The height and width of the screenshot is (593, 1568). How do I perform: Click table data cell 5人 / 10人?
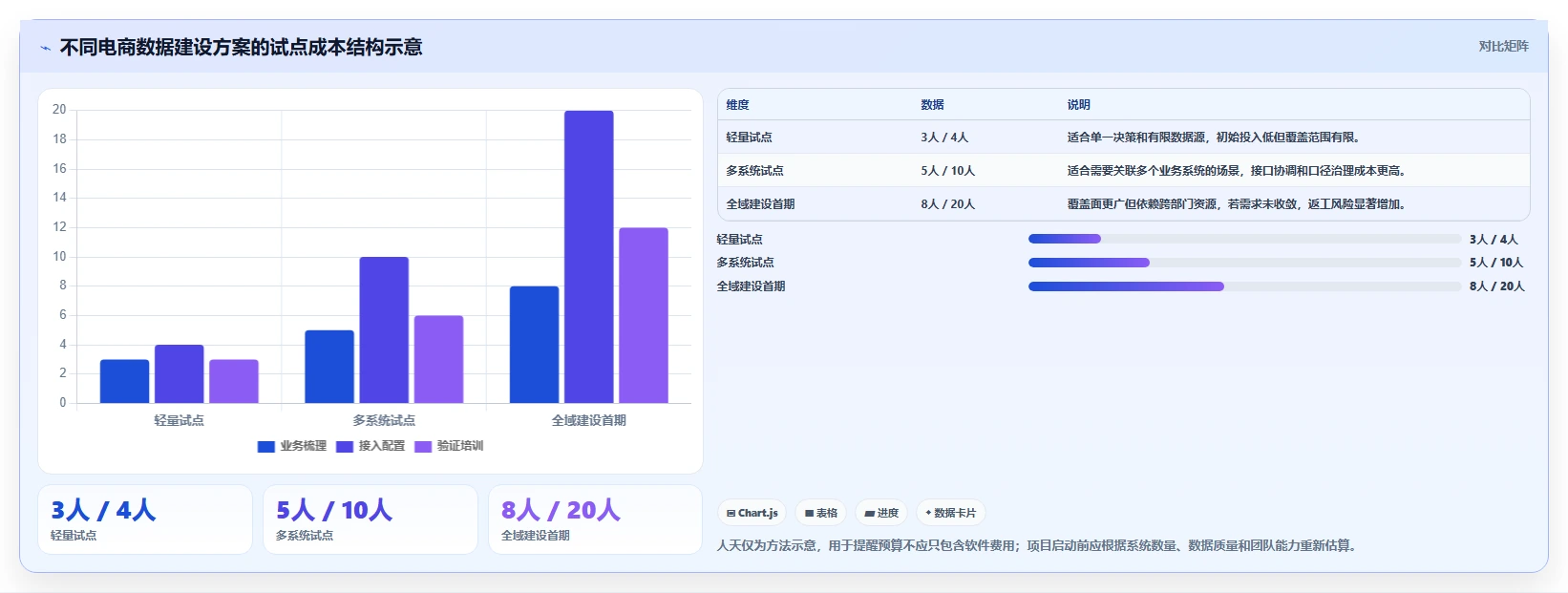click(947, 171)
